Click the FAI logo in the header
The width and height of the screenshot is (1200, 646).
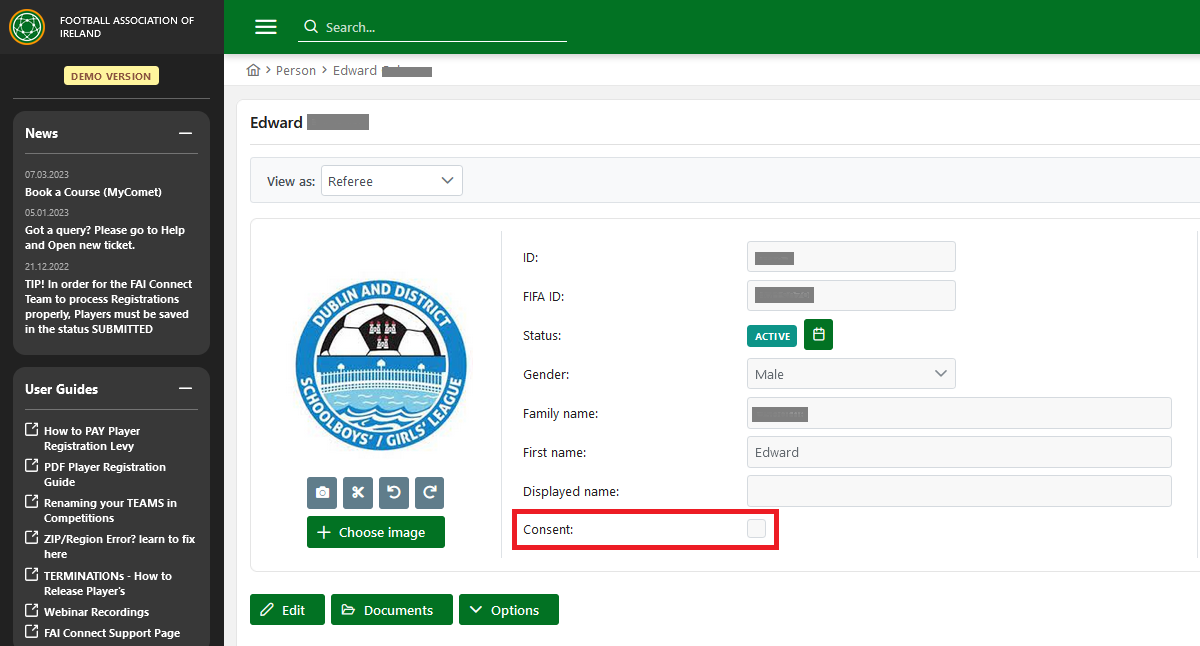tap(27, 27)
